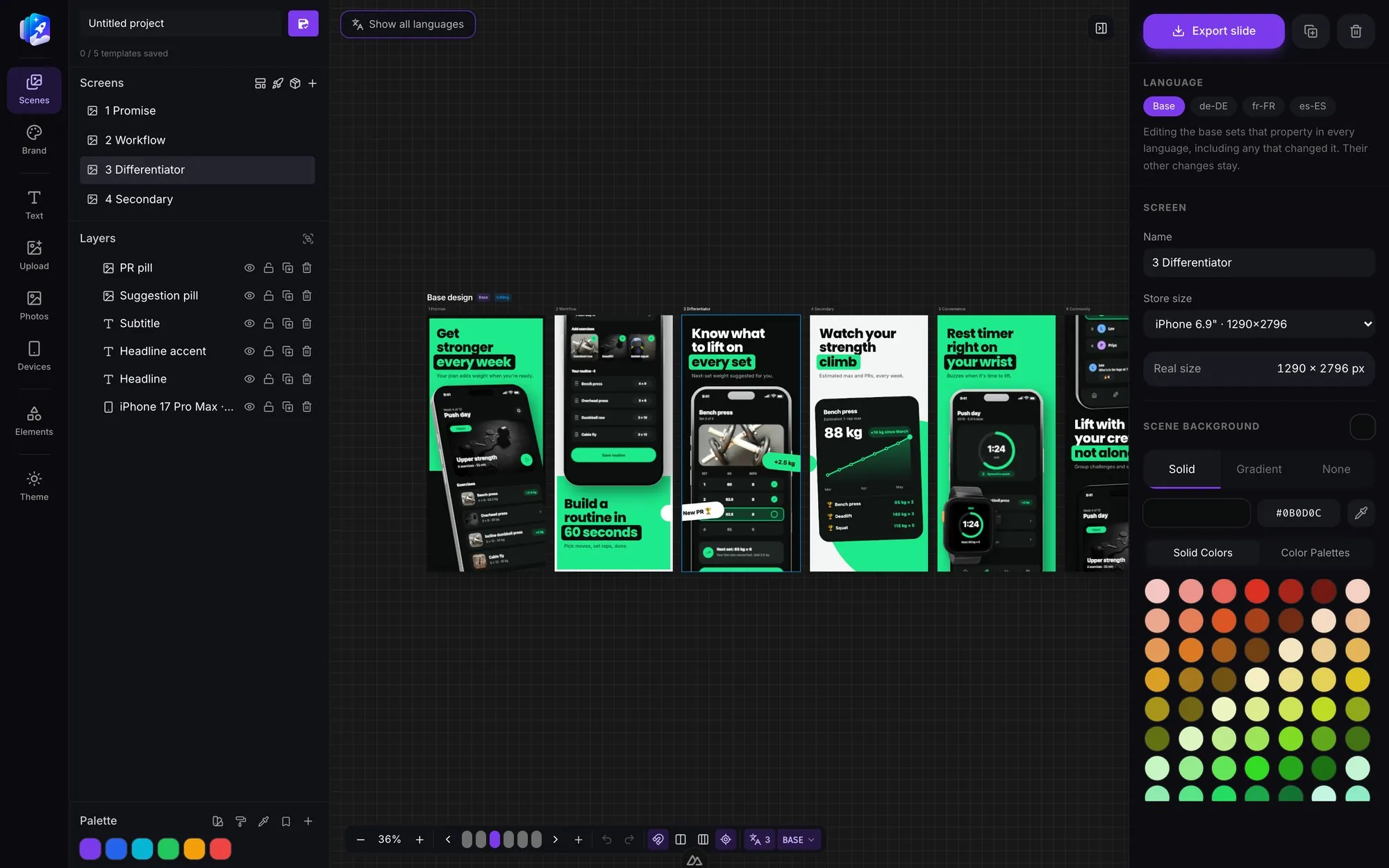
Task: Pick the purple palette swatch
Action: click(90, 849)
